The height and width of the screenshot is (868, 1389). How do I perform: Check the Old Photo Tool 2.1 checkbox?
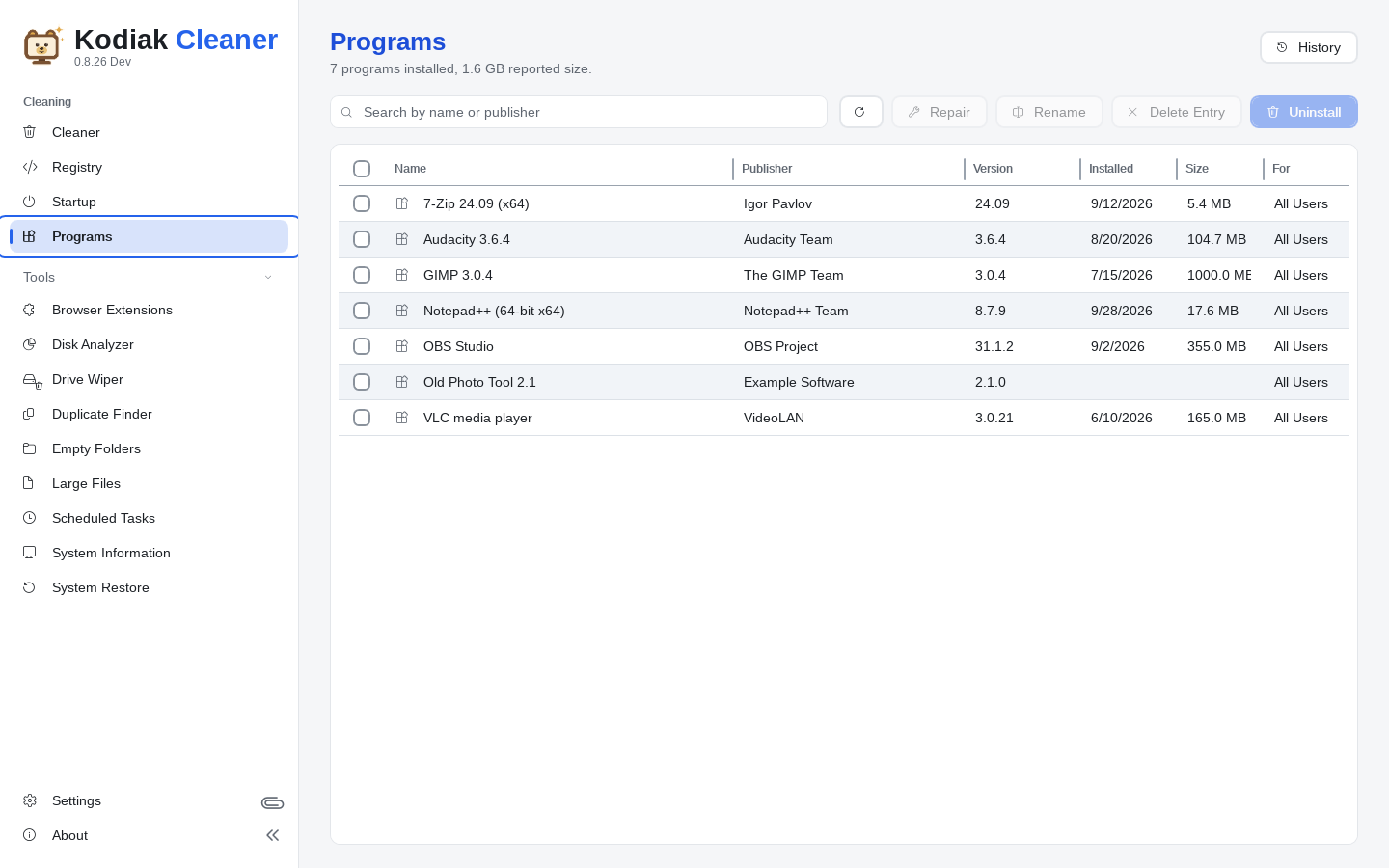pyautogui.click(x=362, y=382)
